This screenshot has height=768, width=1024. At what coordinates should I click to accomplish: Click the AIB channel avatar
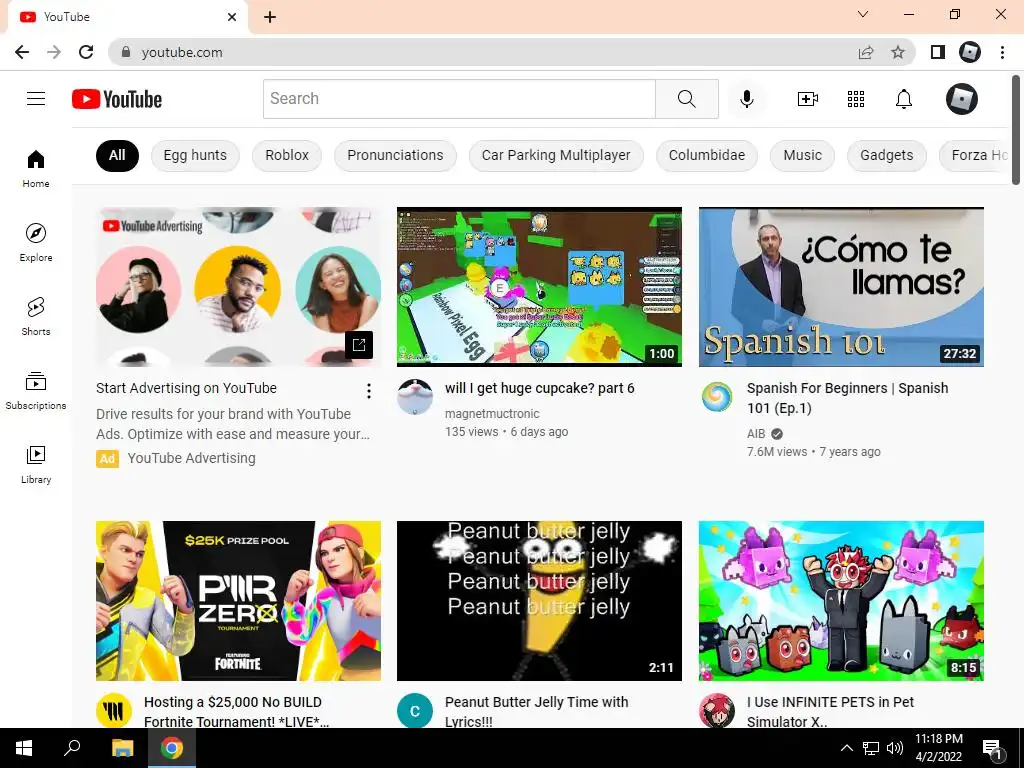(x=717, y=396)
